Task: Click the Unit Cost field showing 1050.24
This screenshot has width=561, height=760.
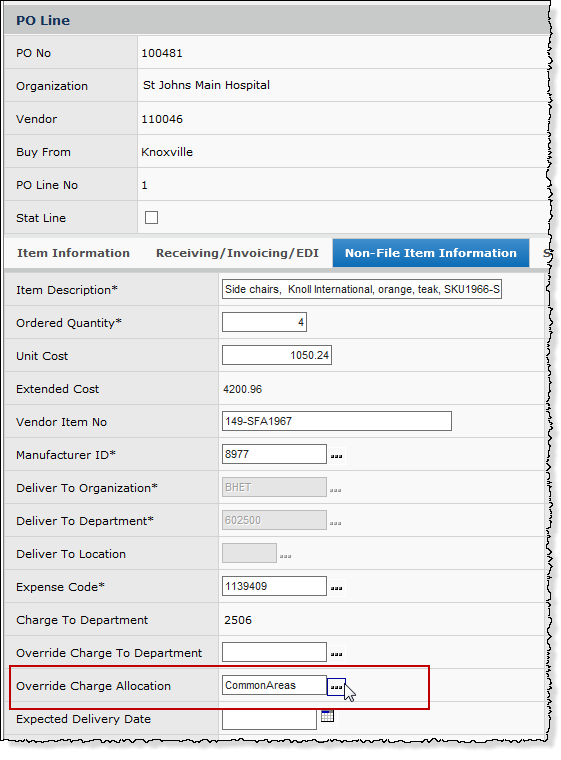Action: (277, 355)
